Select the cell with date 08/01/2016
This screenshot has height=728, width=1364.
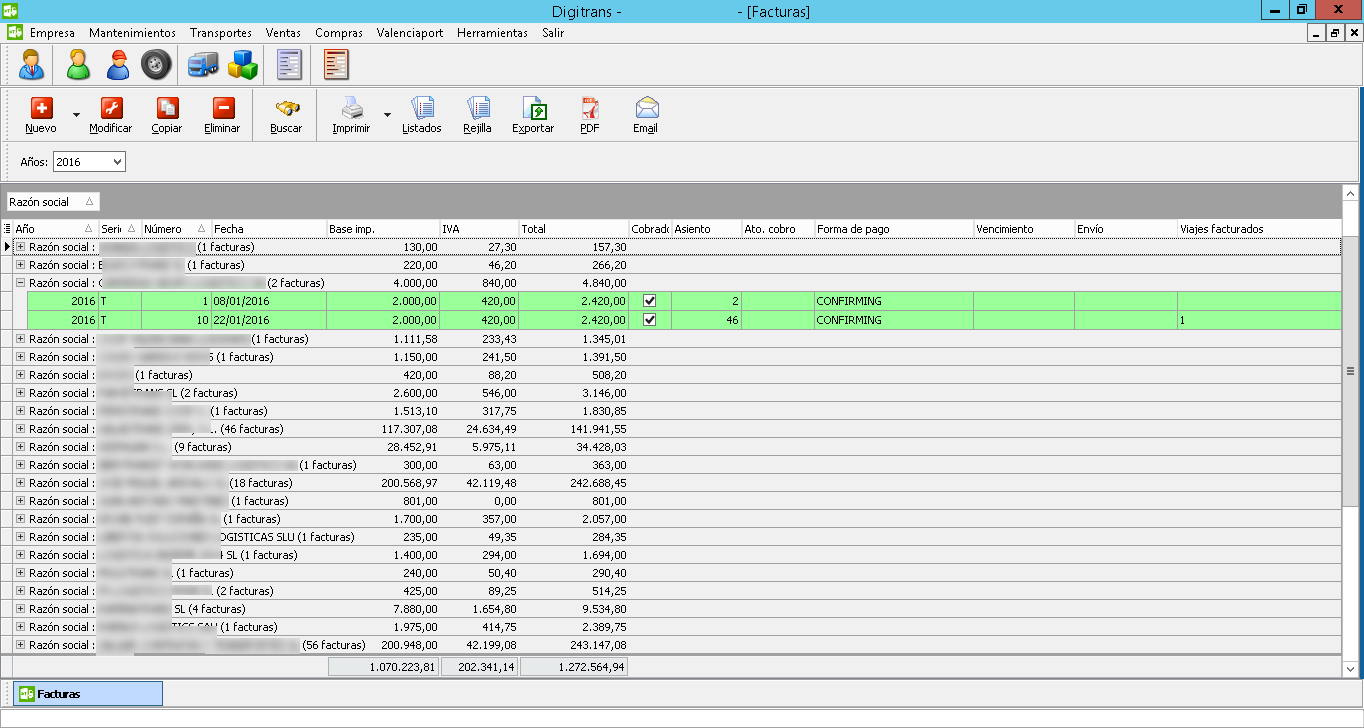pyautogui.click(x=269, y=301)
